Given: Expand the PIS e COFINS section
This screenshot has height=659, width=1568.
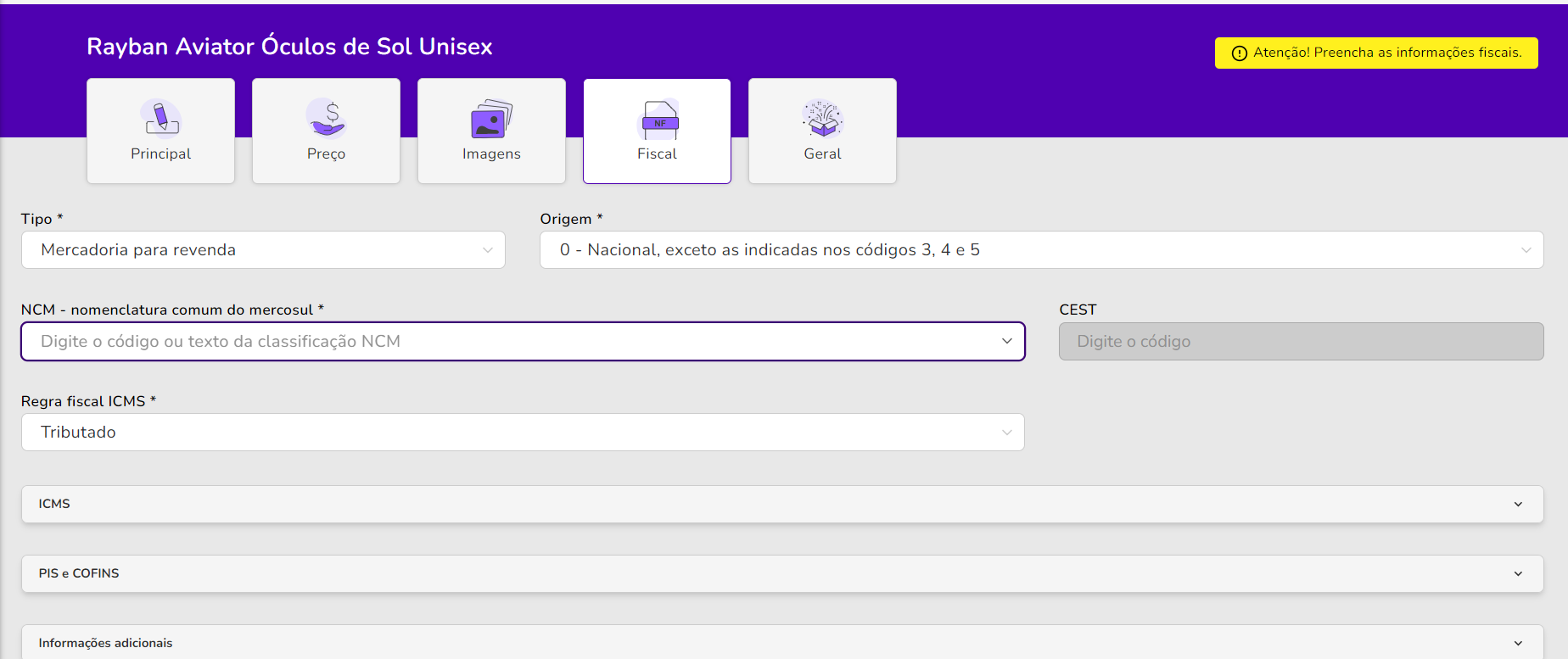Looking at the screenshot, I should (782, 573).
